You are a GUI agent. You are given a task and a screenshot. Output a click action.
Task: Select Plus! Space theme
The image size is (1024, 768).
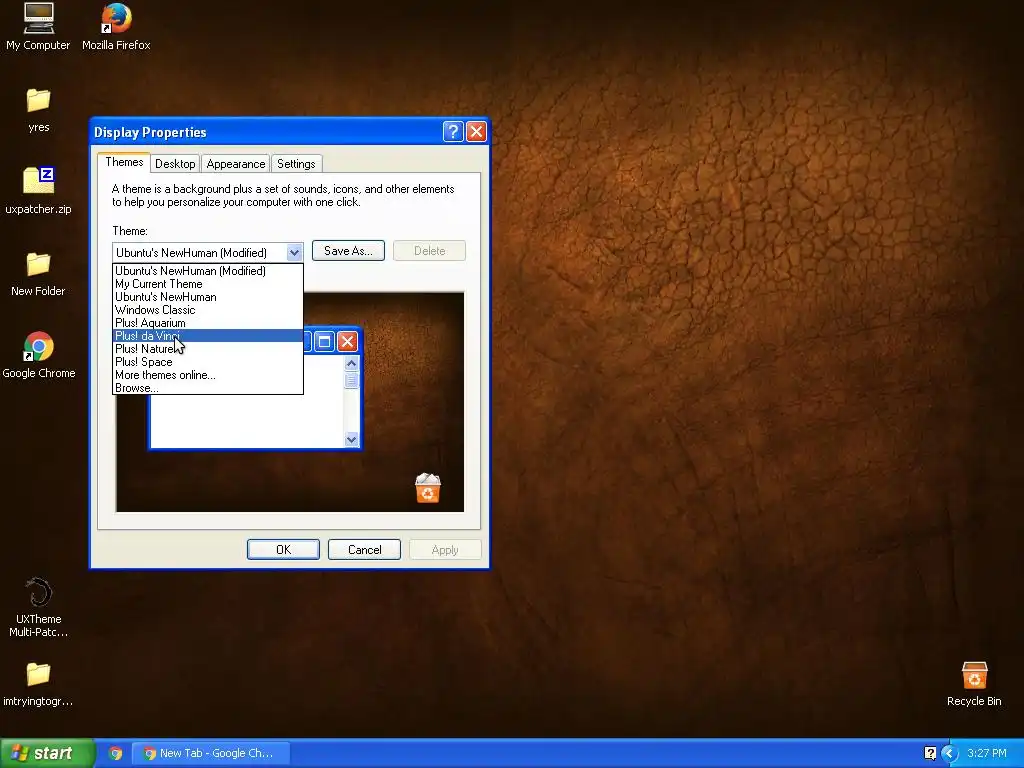tap(208, 362)
